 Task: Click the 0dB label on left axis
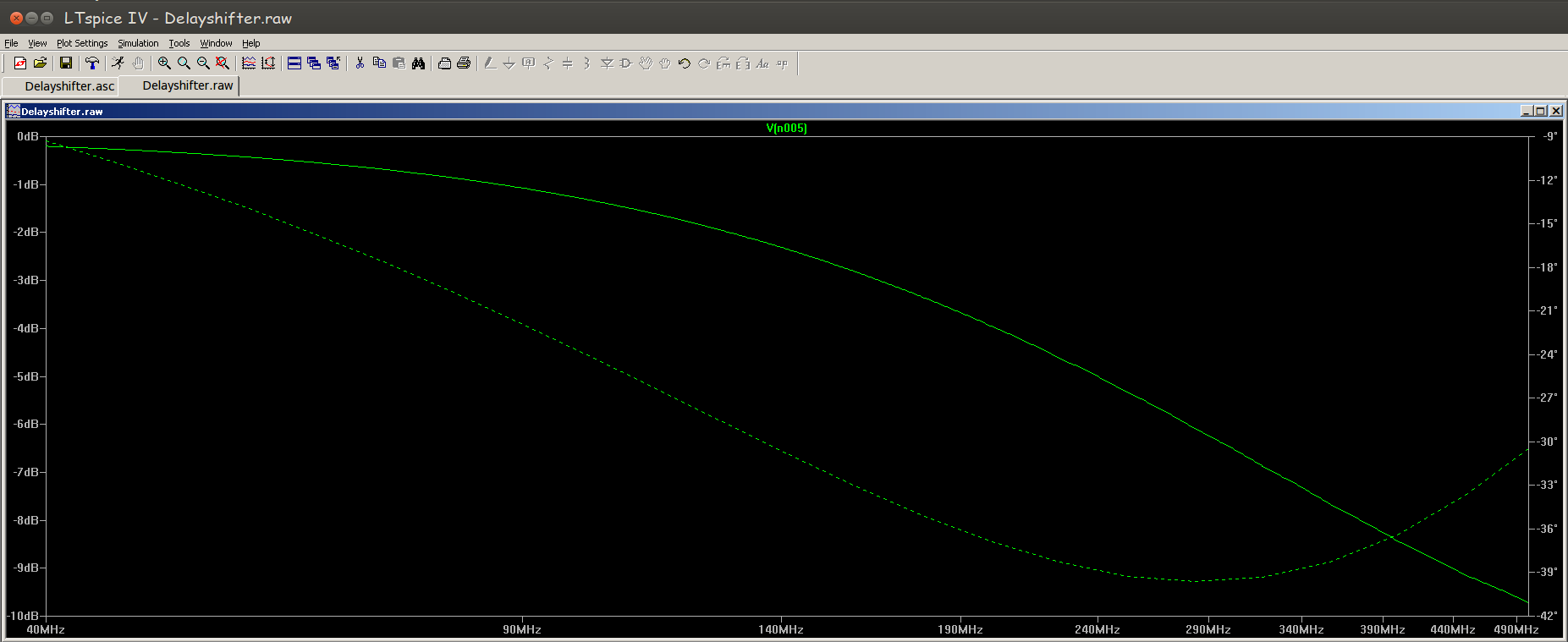[x=27, y=136]
